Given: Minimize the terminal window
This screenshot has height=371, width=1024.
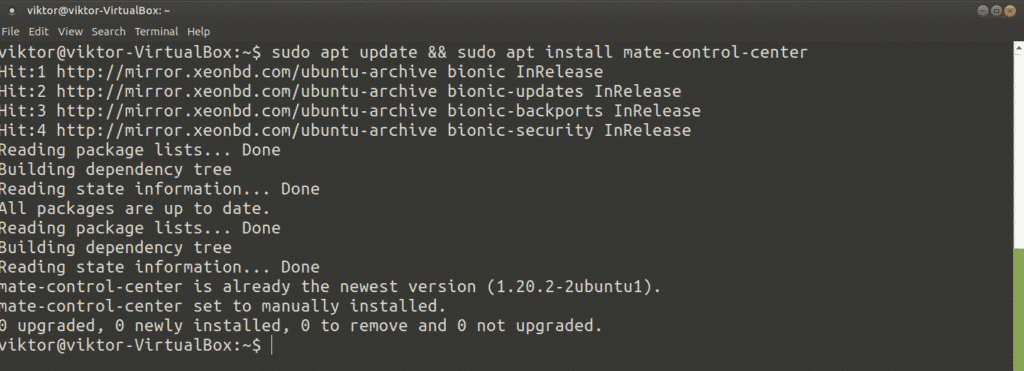Looking at the screenshot, I should pyautogui.click(x=984, y=10).
